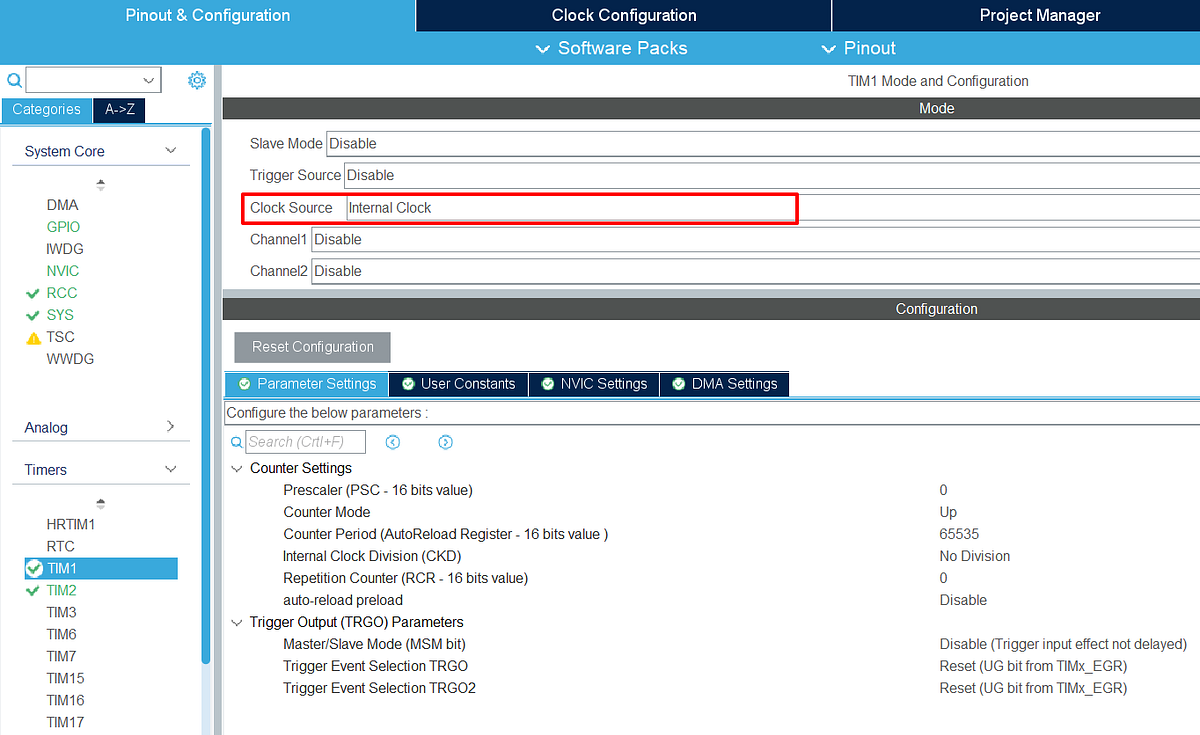The width and height of the screenshot is (1200, 735).
Task: Open the settings gear icon
Action: (x=197, y=80)
